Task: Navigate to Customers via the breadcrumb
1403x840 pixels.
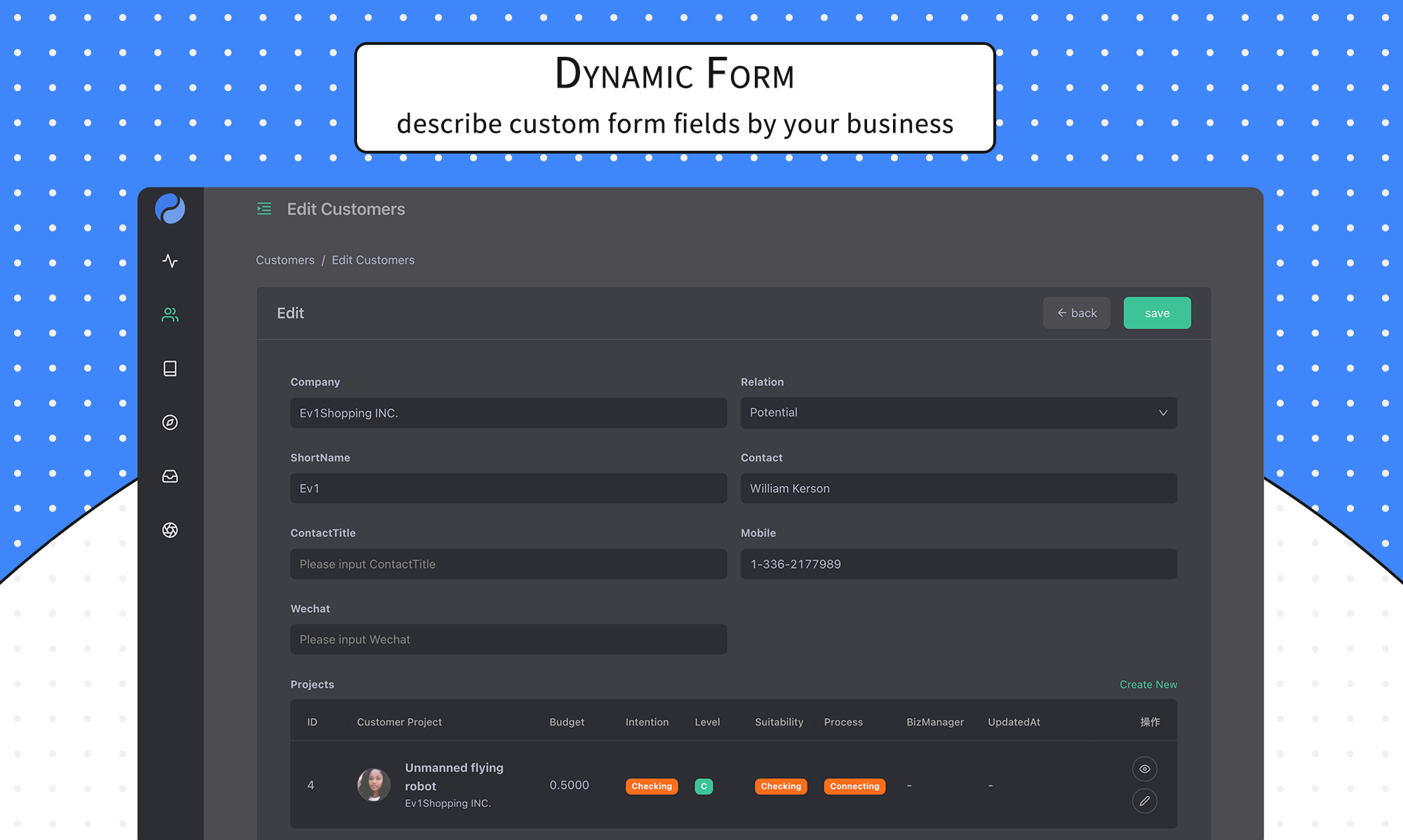Action: (x=285, y=259)
